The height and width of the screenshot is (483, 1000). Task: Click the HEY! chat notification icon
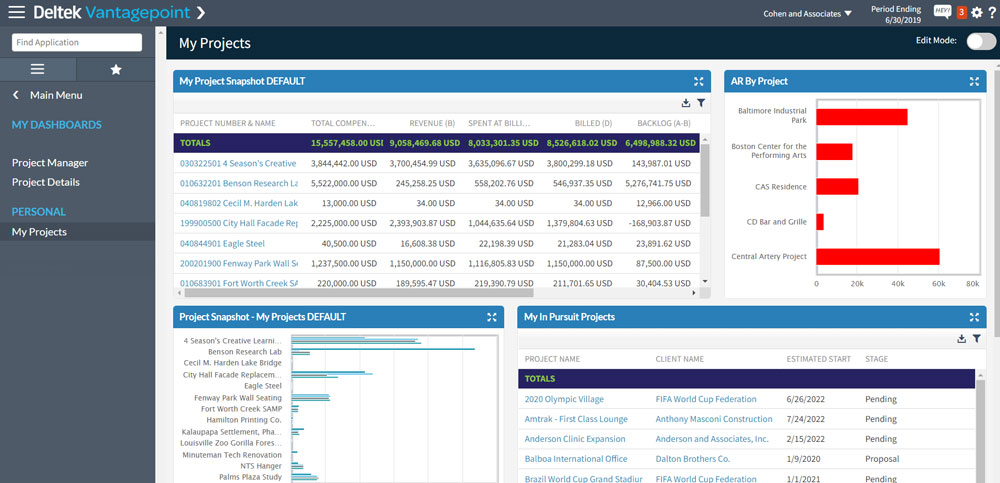pos(941,12)
